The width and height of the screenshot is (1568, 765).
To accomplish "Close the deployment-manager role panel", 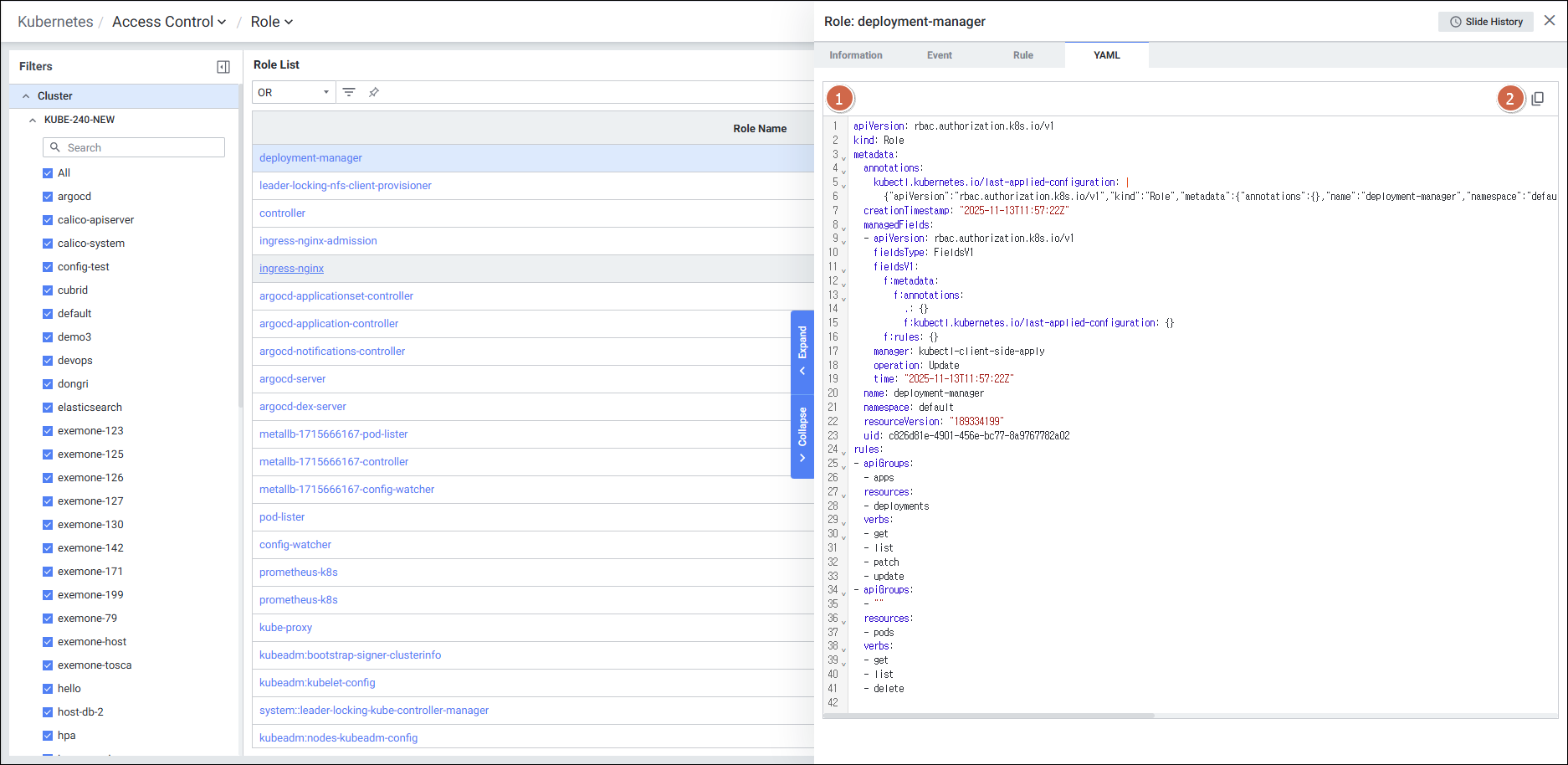I will (x=1550, y=21).
